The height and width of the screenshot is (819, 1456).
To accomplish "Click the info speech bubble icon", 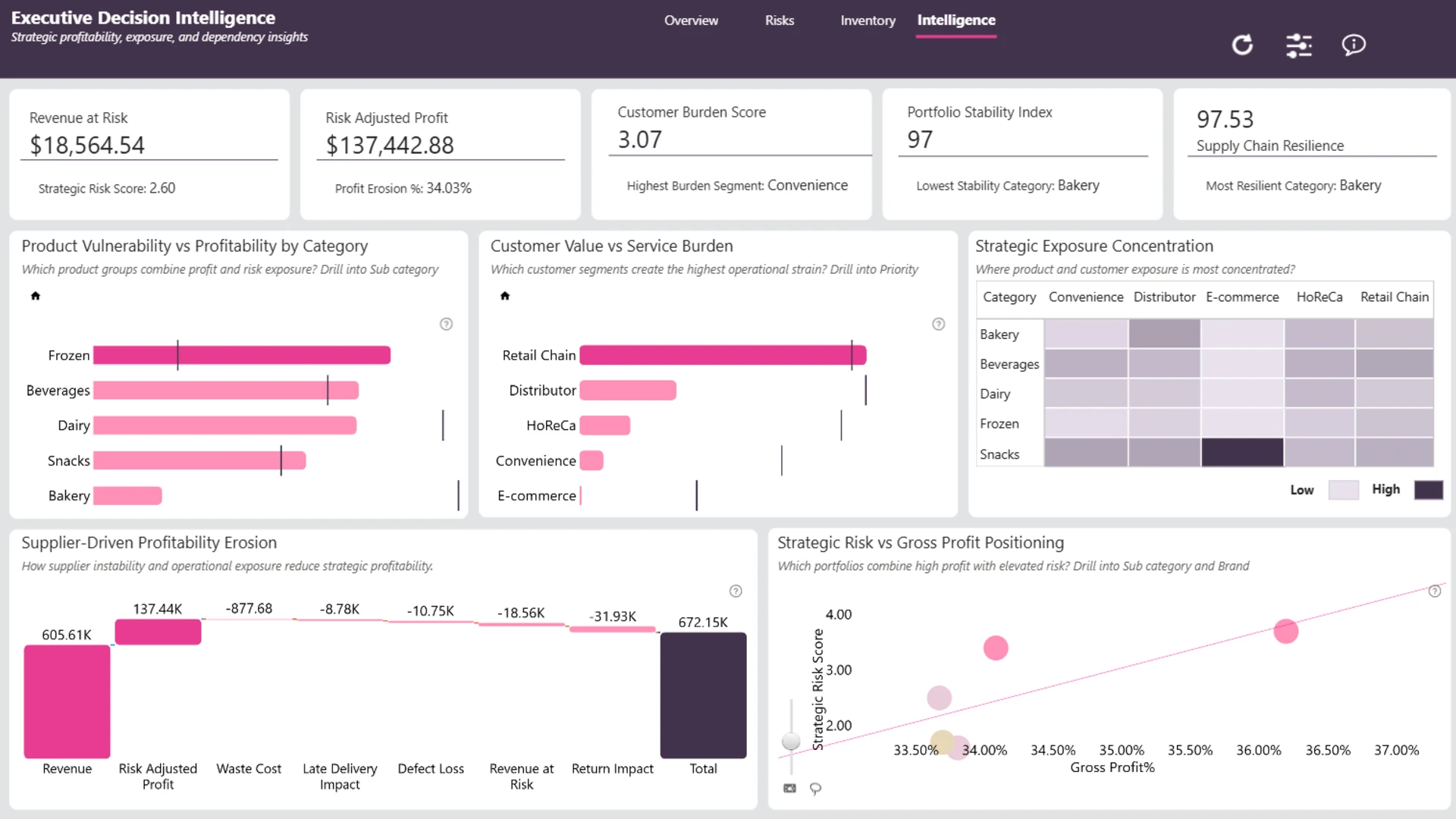I will pos(1354,45).
